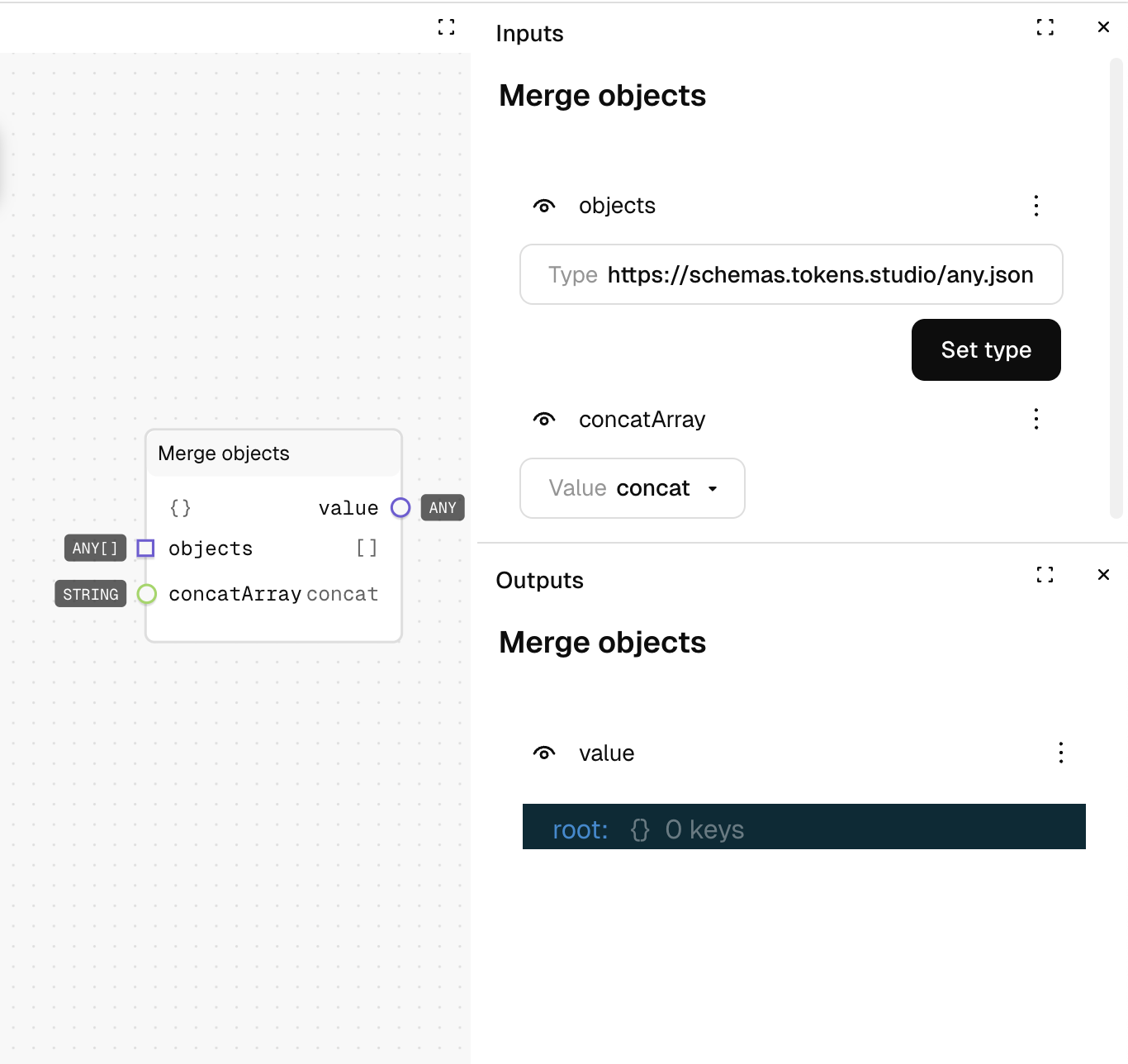
Task: Click the concat value text on node
Action: pyautogui.click(x=342, y=595)
